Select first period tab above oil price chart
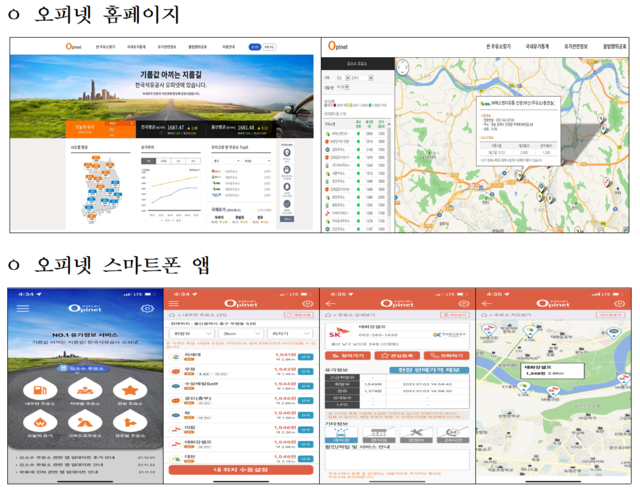 tap(149, 161)
